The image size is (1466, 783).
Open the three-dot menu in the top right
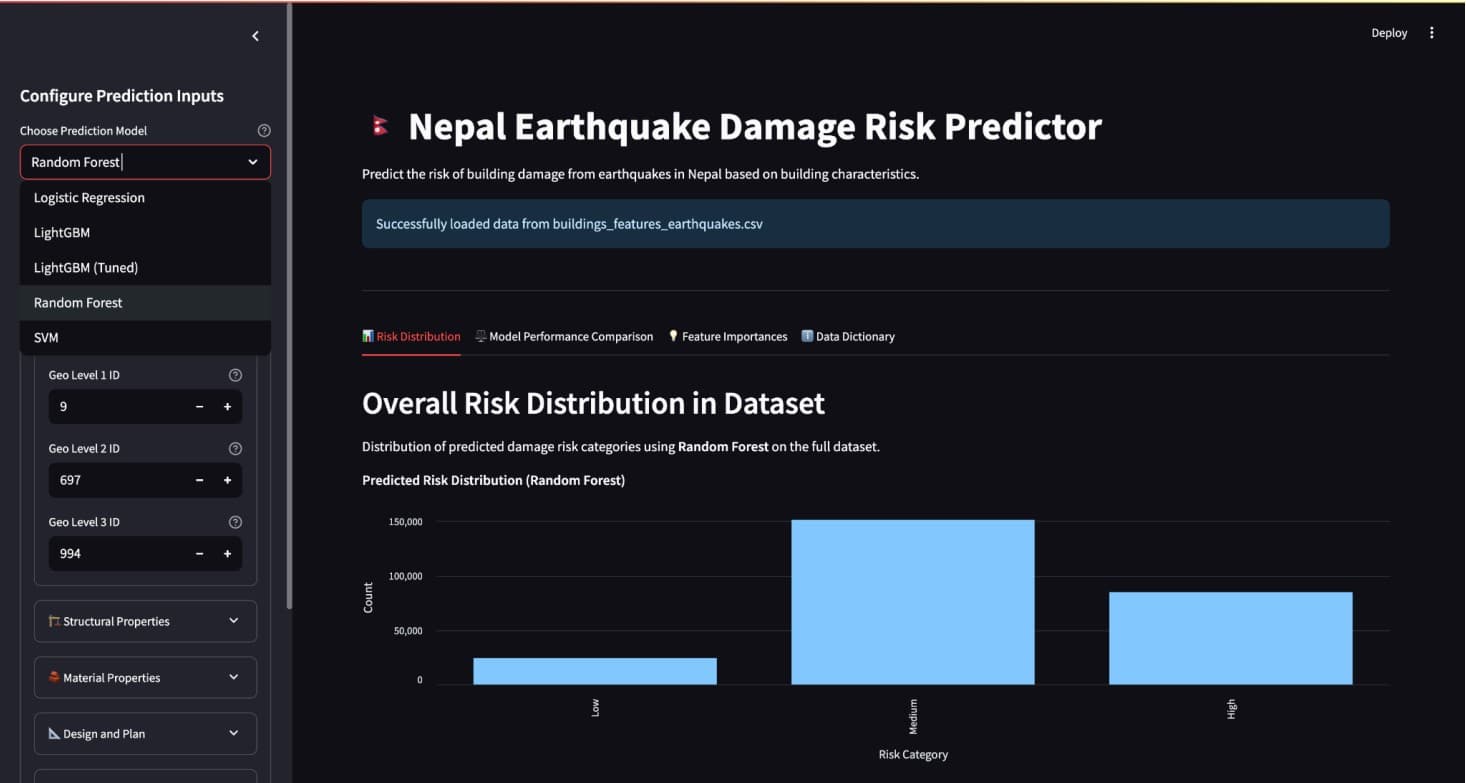1431,32
